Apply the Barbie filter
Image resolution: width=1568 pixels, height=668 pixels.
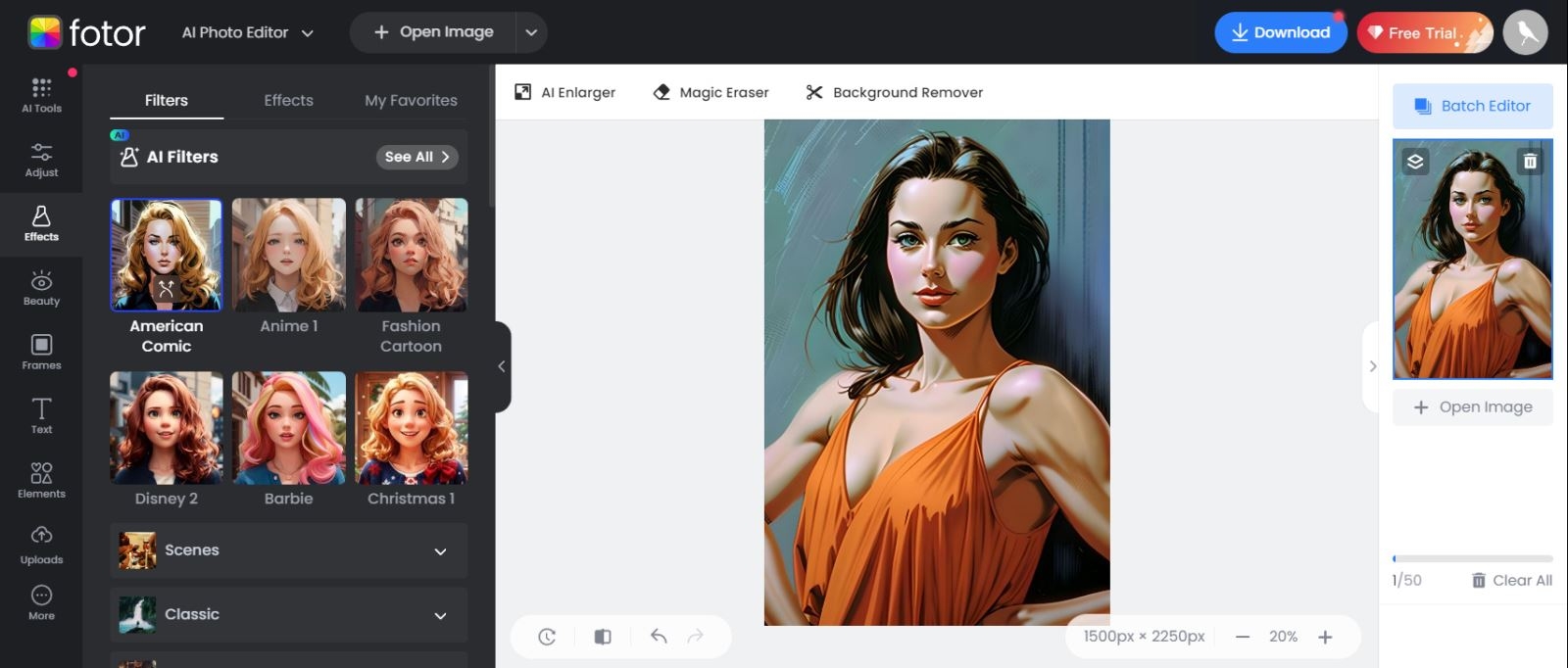point(289,428)
